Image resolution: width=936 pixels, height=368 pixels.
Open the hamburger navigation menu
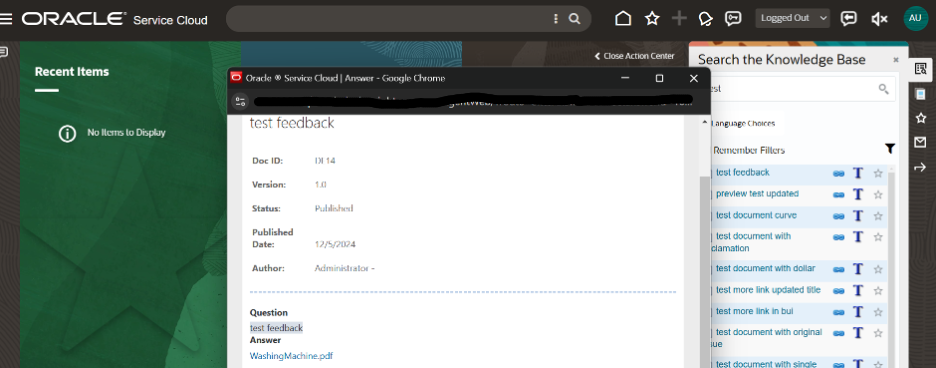point(6,19)
